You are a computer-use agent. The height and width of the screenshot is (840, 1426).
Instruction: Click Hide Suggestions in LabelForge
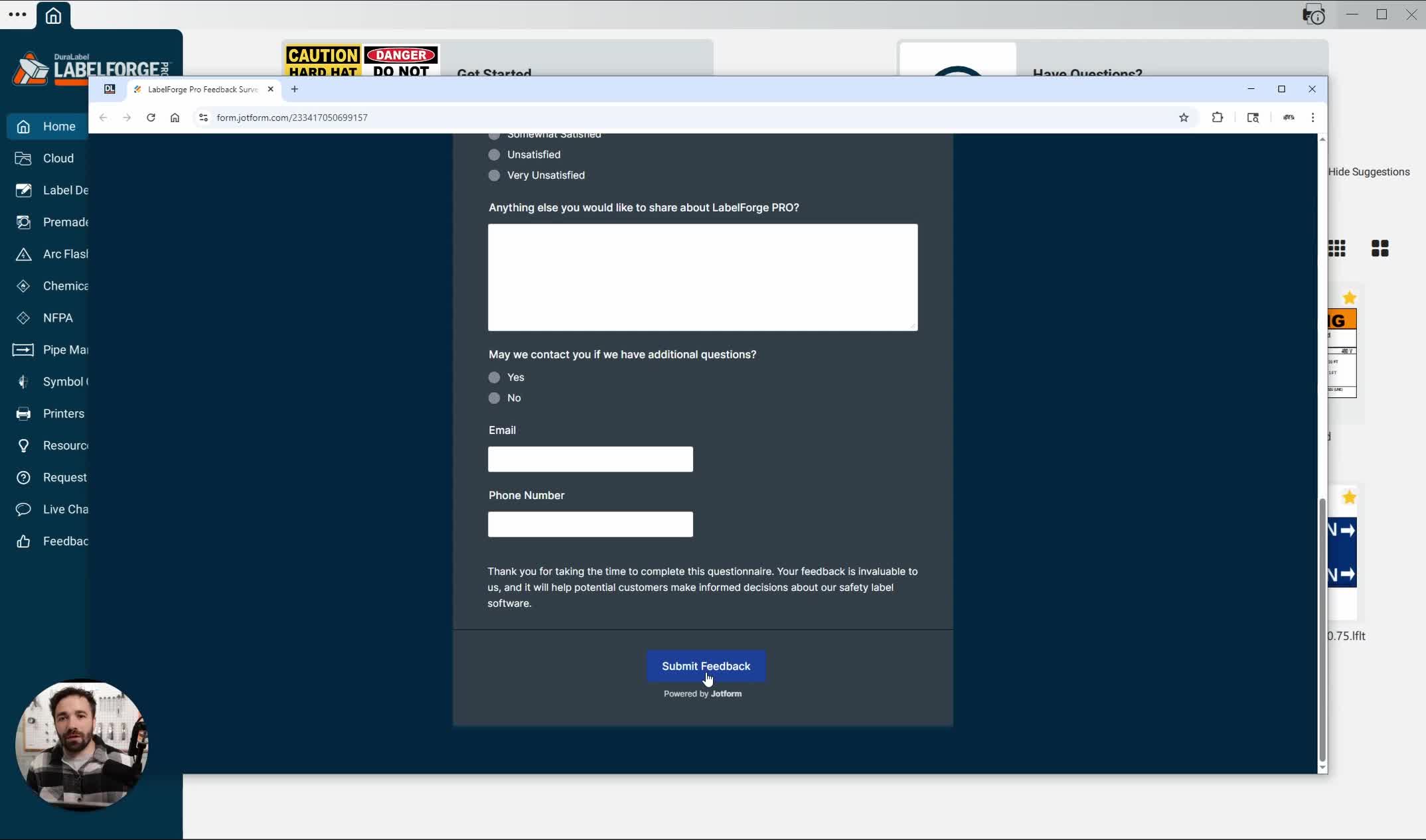coord(1369,172)
